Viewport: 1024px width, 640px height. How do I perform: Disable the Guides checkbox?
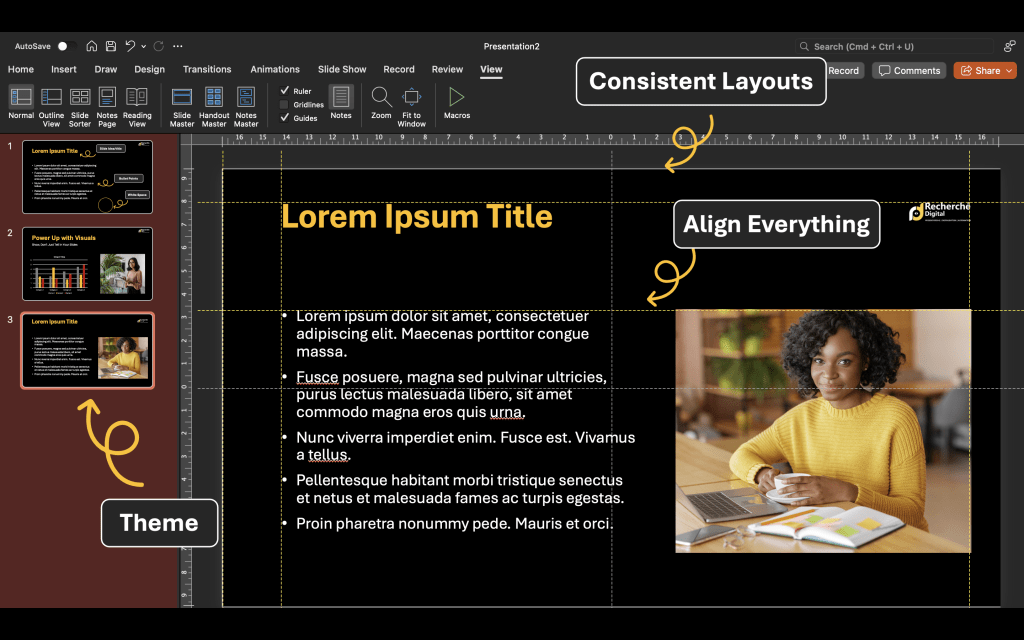pos(284,118)
